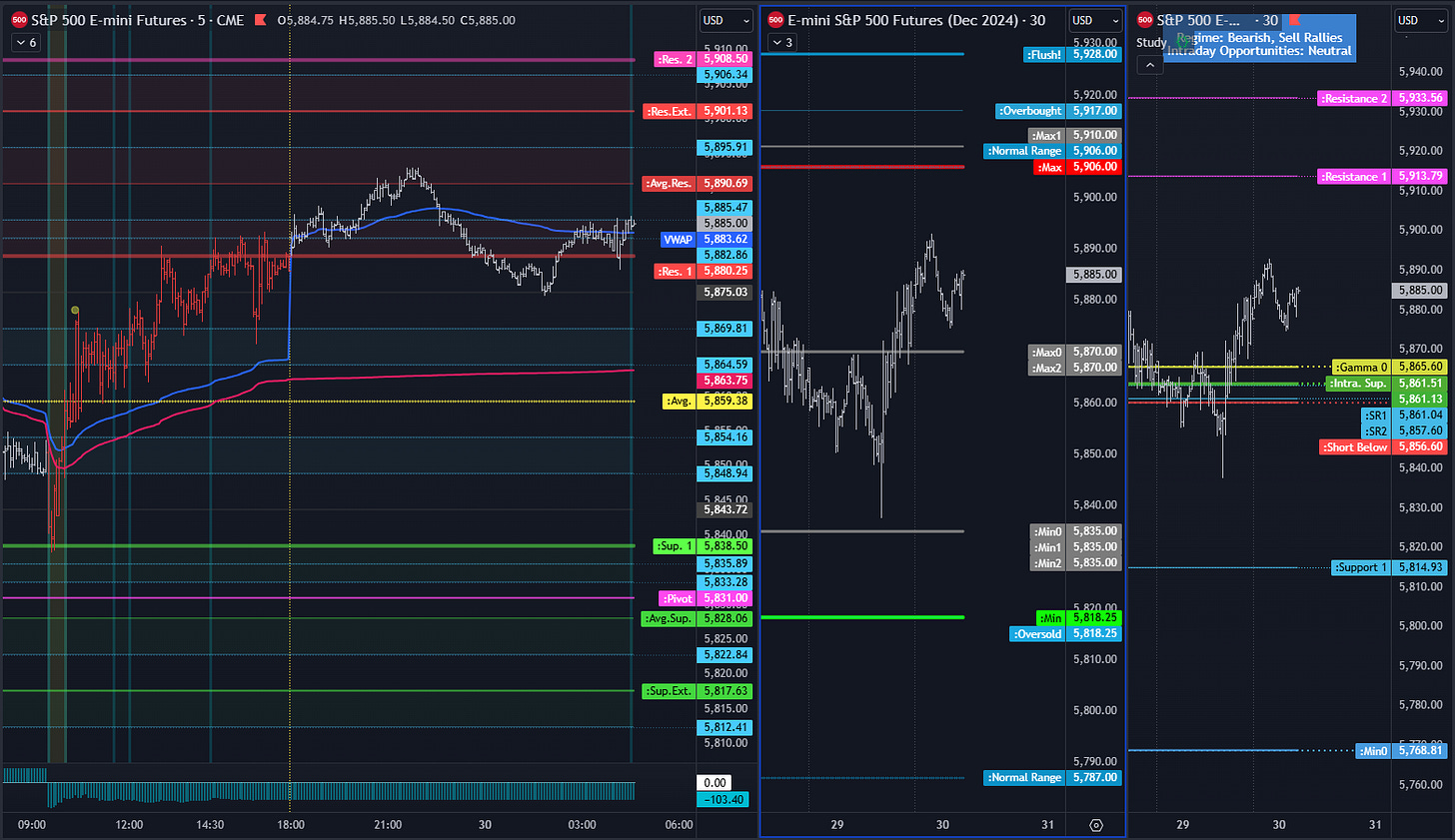The image size is (1455, 840).
Task: Click the 5,864.59 blue price tag
Action: click(x=726, y=365)
